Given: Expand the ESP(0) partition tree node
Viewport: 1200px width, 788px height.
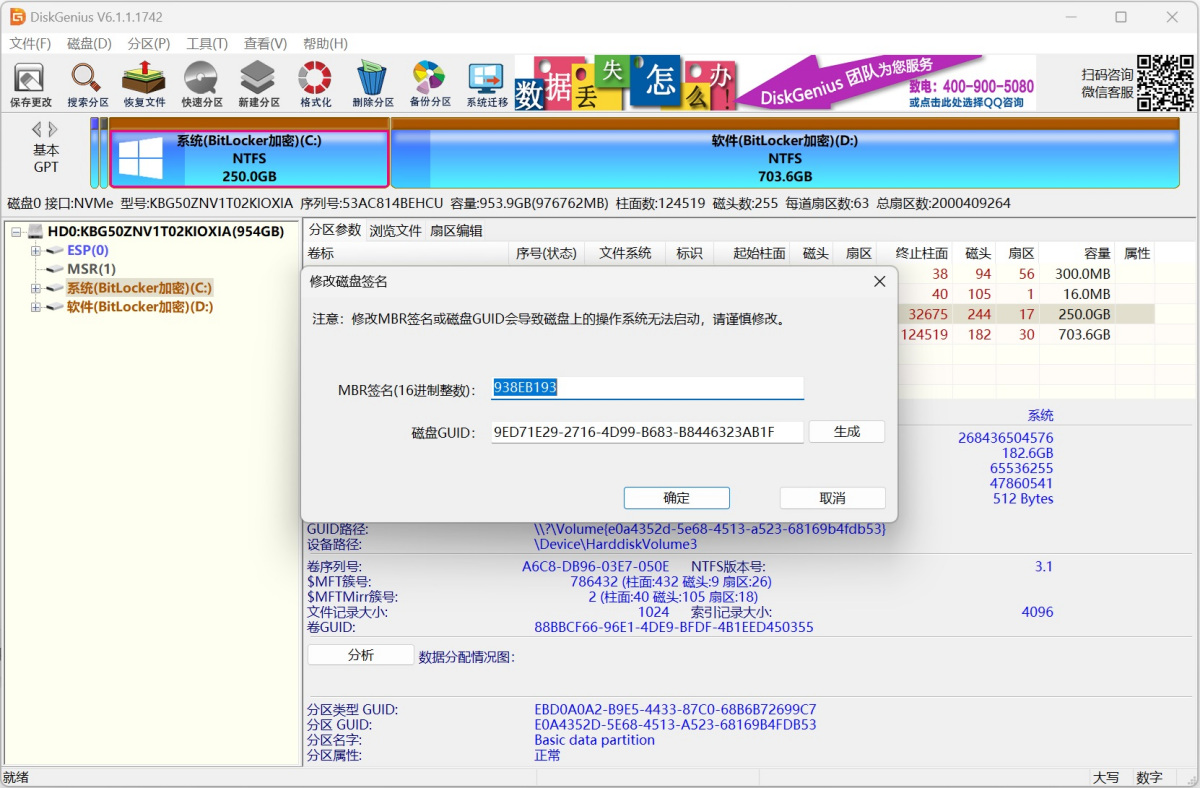Looking at the screenshot, I should [36, 251].
